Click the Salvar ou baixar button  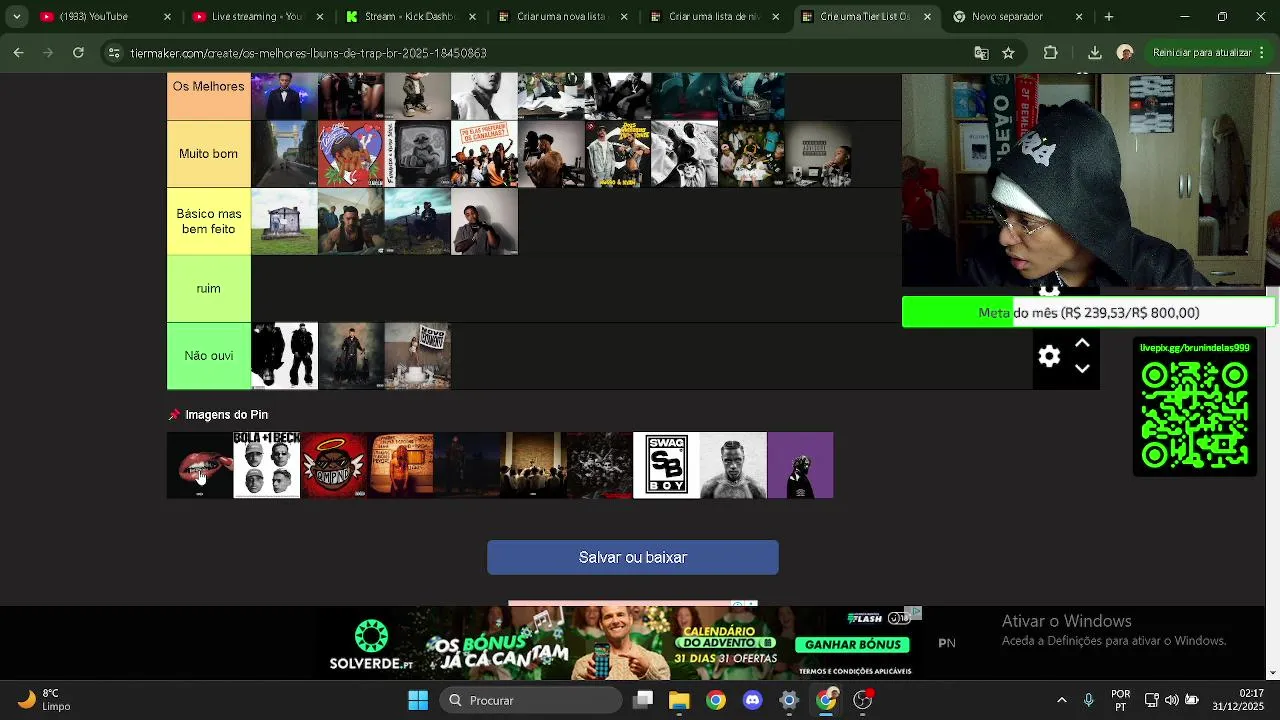point(632,557)
